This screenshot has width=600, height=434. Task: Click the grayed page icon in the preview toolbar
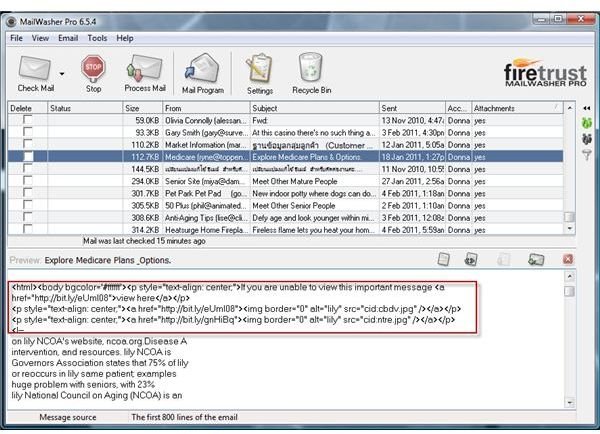tap(503, 259)
